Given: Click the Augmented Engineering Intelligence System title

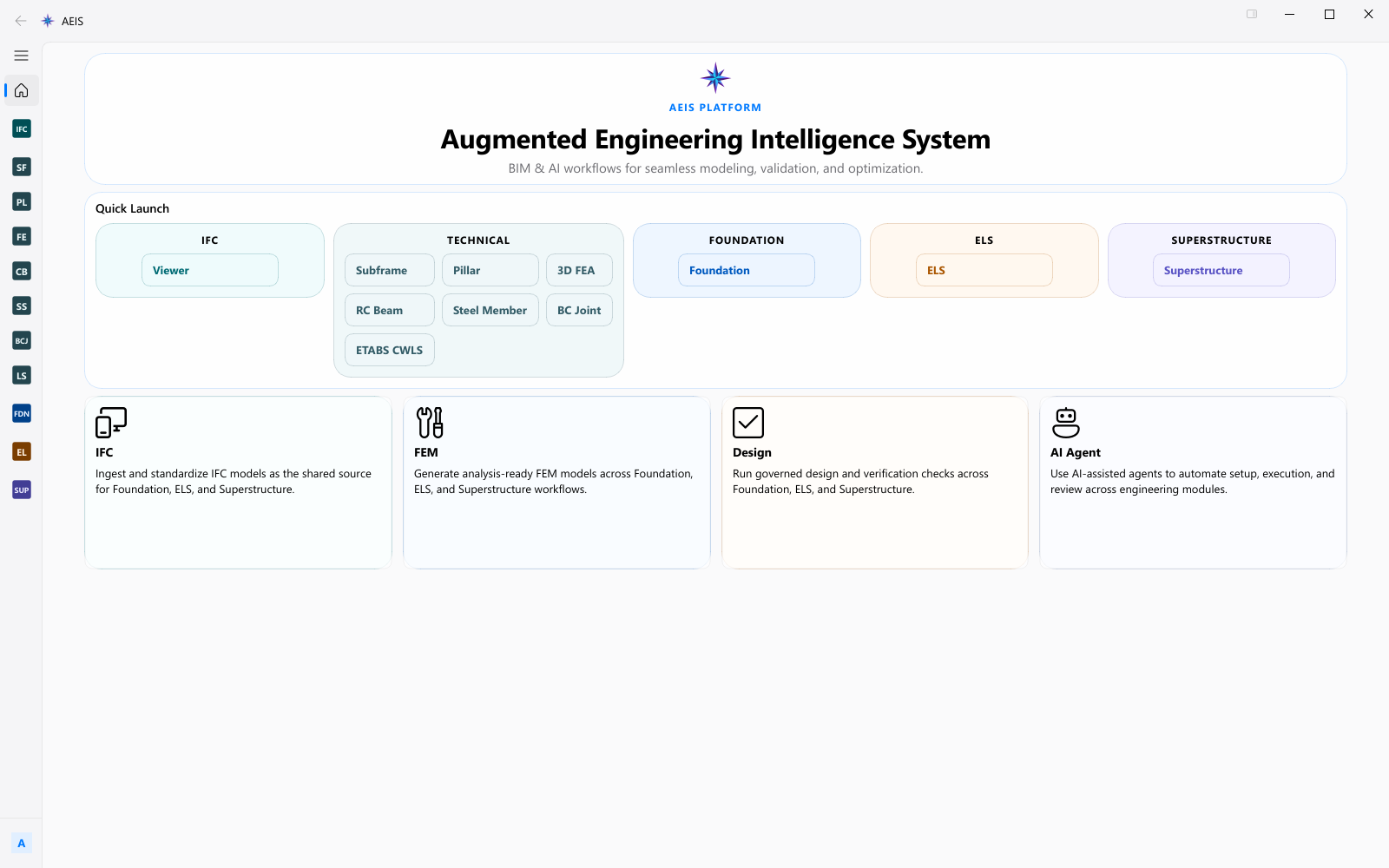Looking at the screenshot, I should coord(715,139).
